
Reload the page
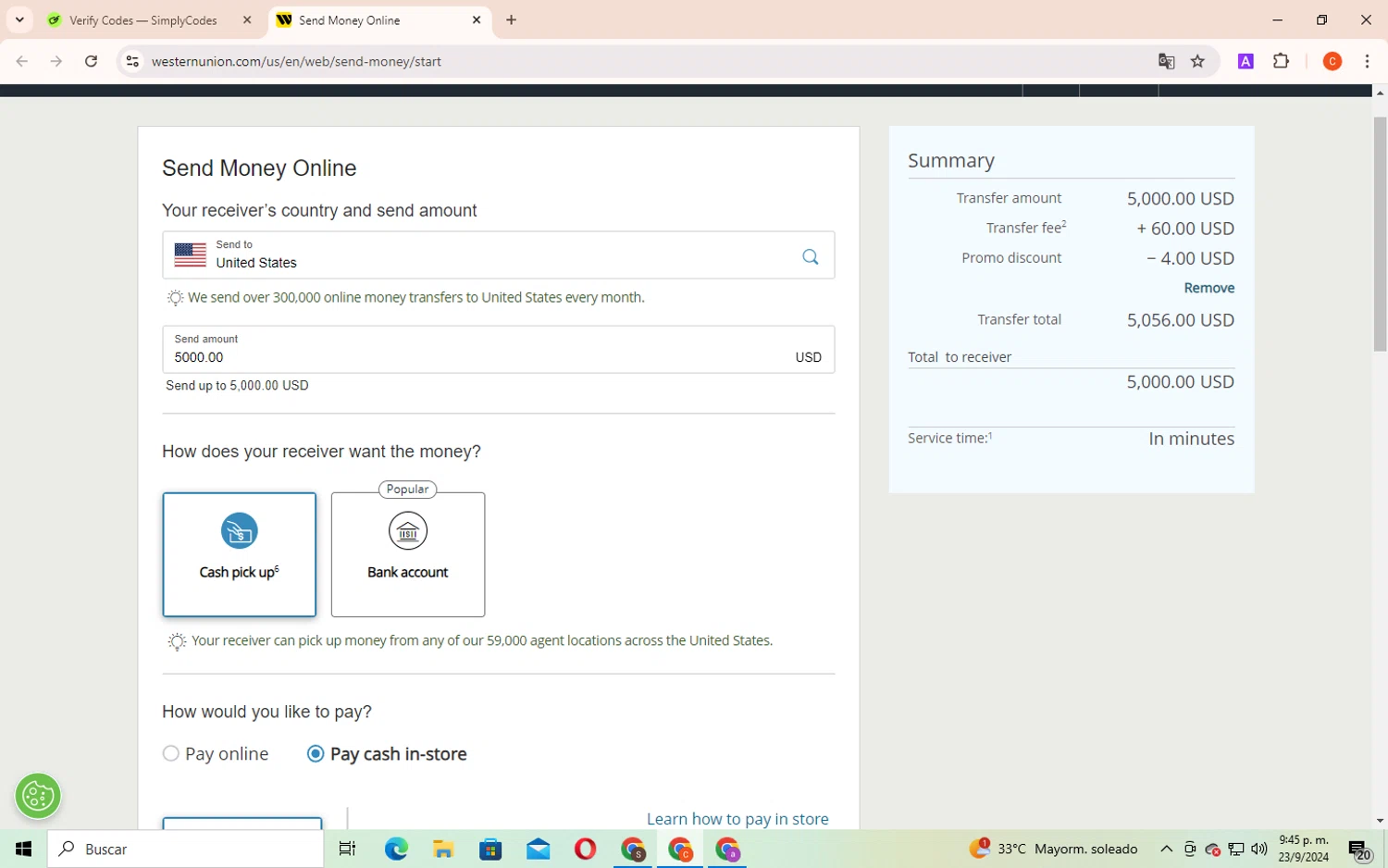[x=91, y=61]
